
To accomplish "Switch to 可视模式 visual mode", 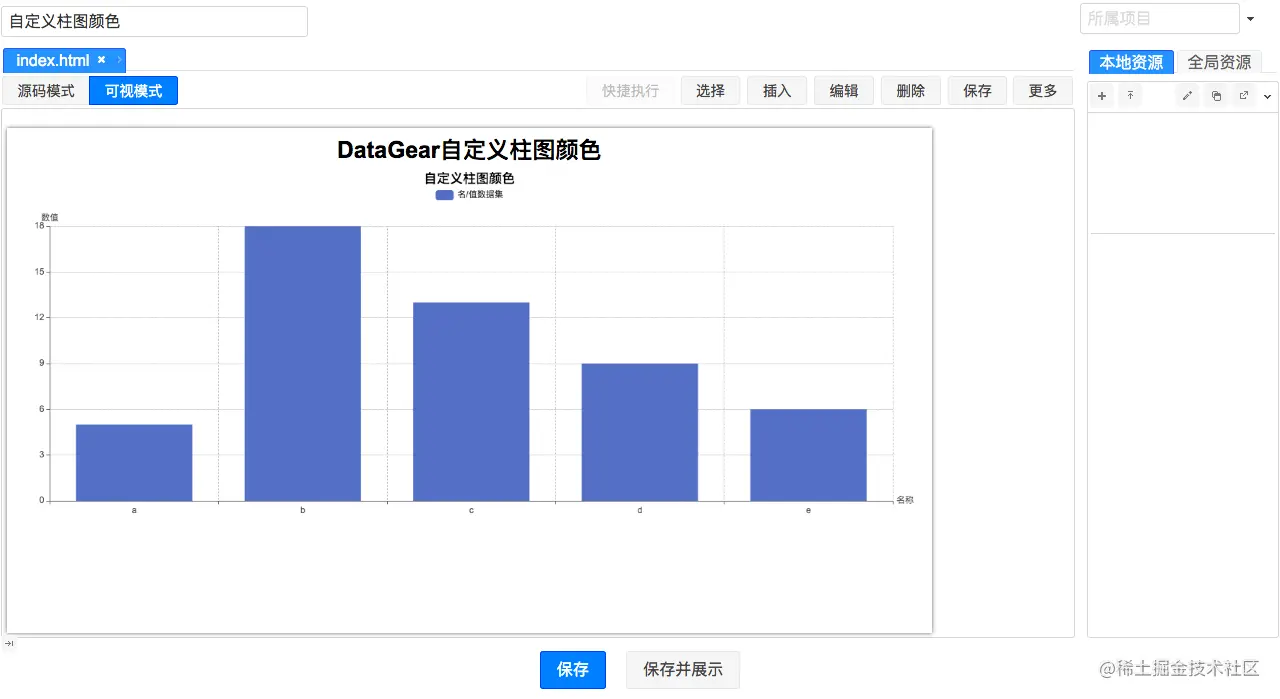I will 134,91.
